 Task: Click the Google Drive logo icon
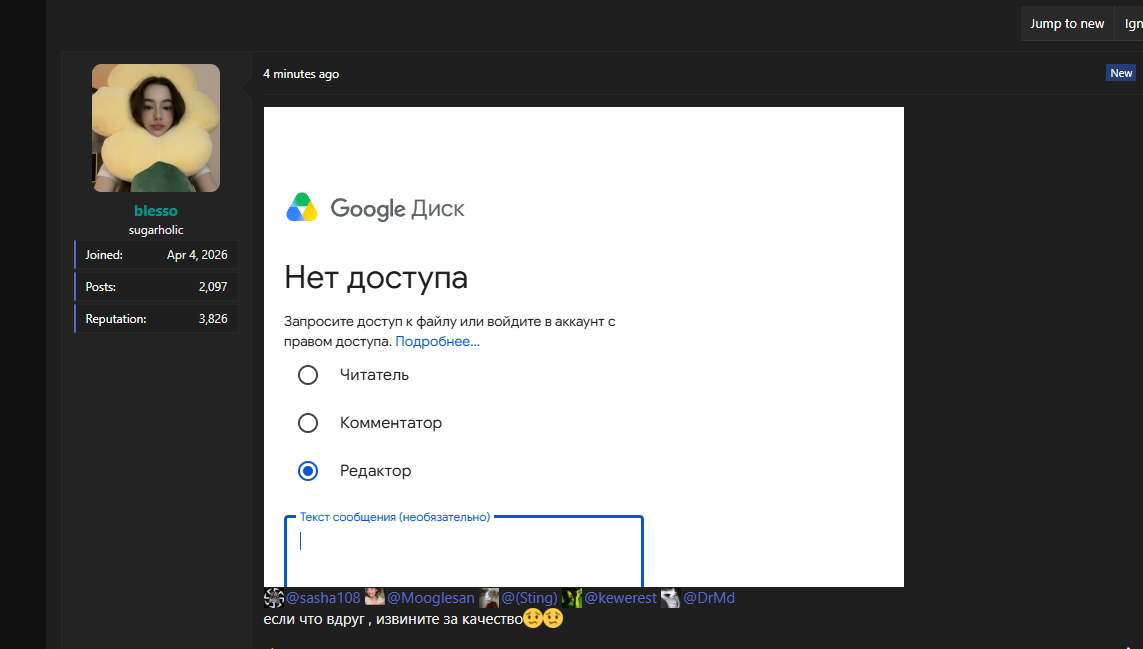(x=302, y=208)
